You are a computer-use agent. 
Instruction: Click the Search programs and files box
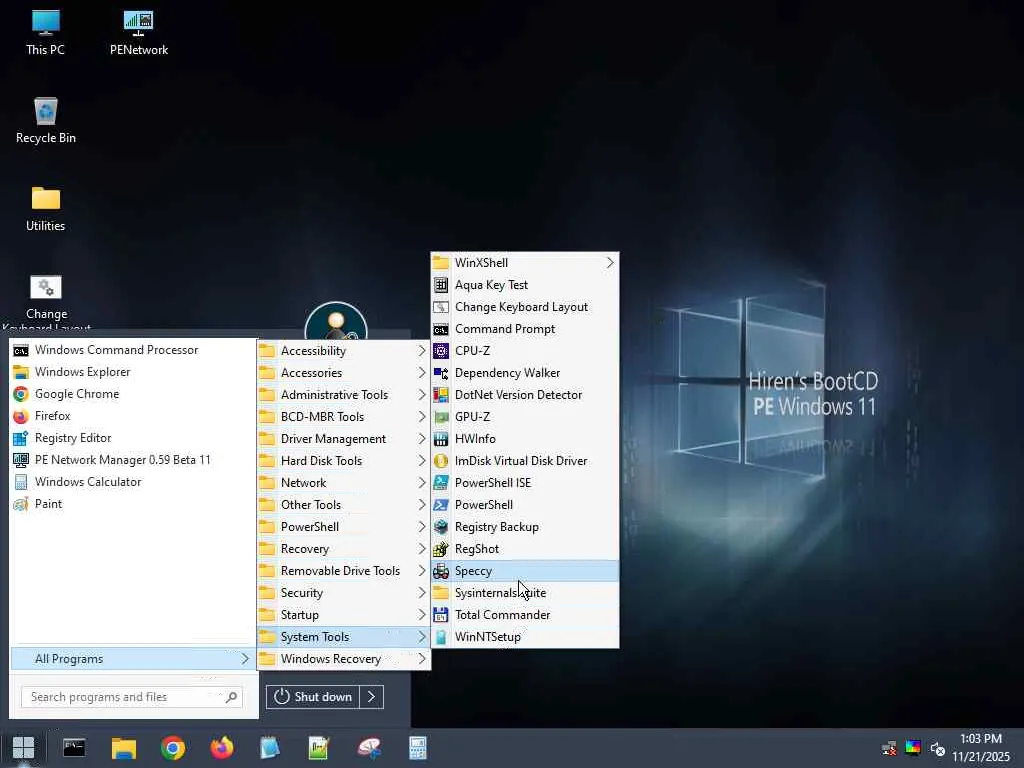click(x=132, y=697)
